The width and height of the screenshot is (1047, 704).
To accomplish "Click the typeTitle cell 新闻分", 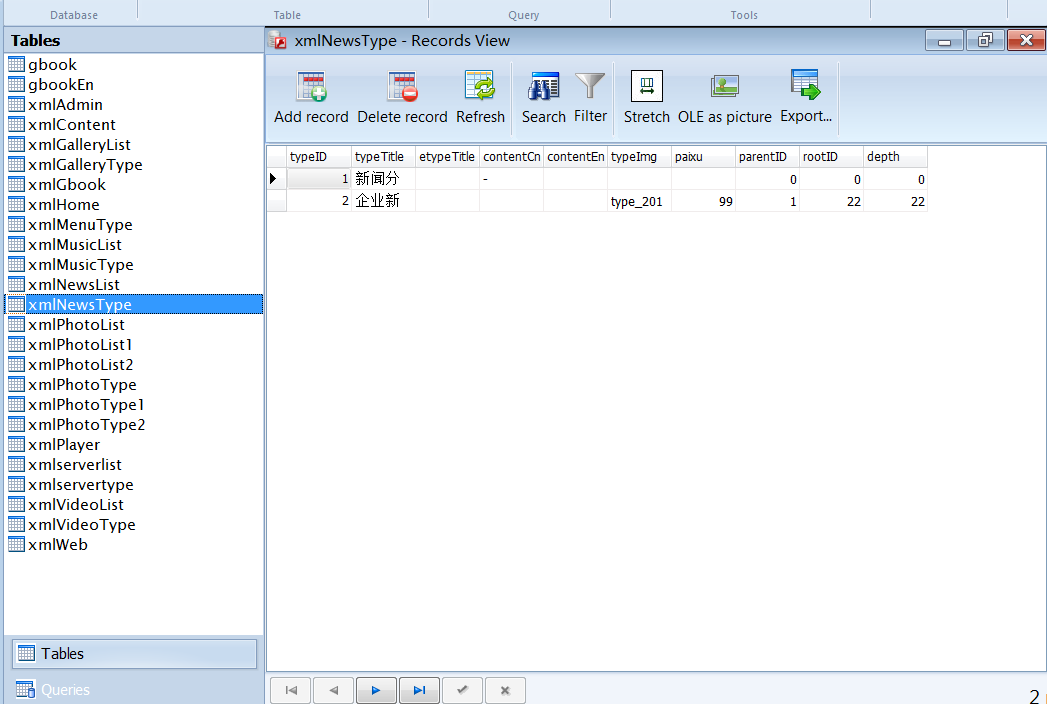I will (x=383, y=179).
